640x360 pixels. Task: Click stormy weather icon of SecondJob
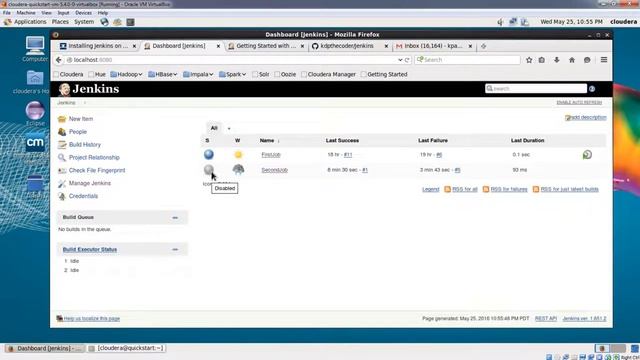coord(238,169)
